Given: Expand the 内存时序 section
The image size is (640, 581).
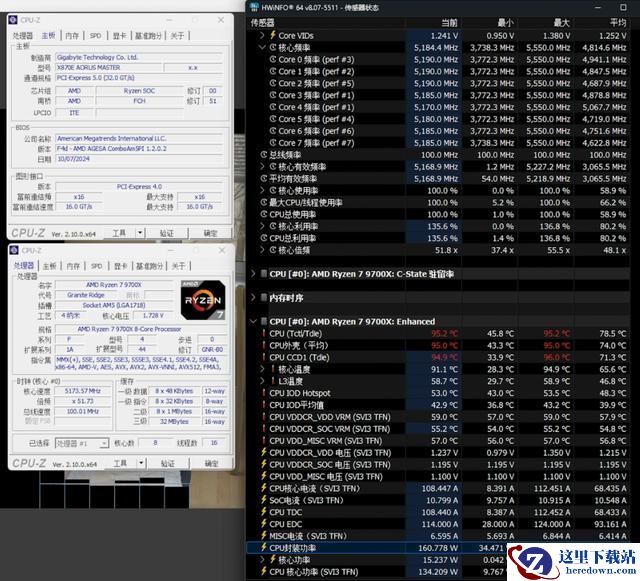Looking at the screenshot, I should pyautogui.click(x=253, y=298).
